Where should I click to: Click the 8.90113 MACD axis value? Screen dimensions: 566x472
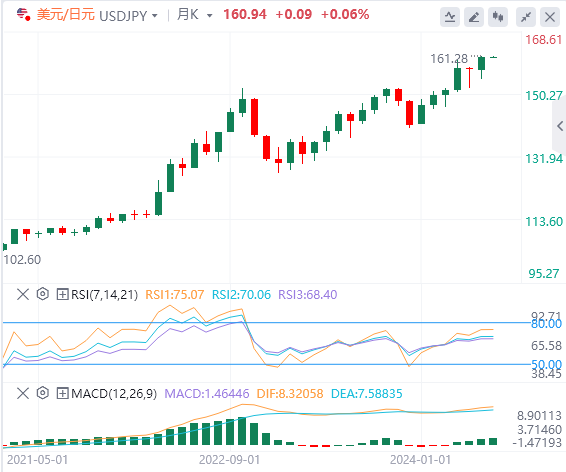(539, 416)
